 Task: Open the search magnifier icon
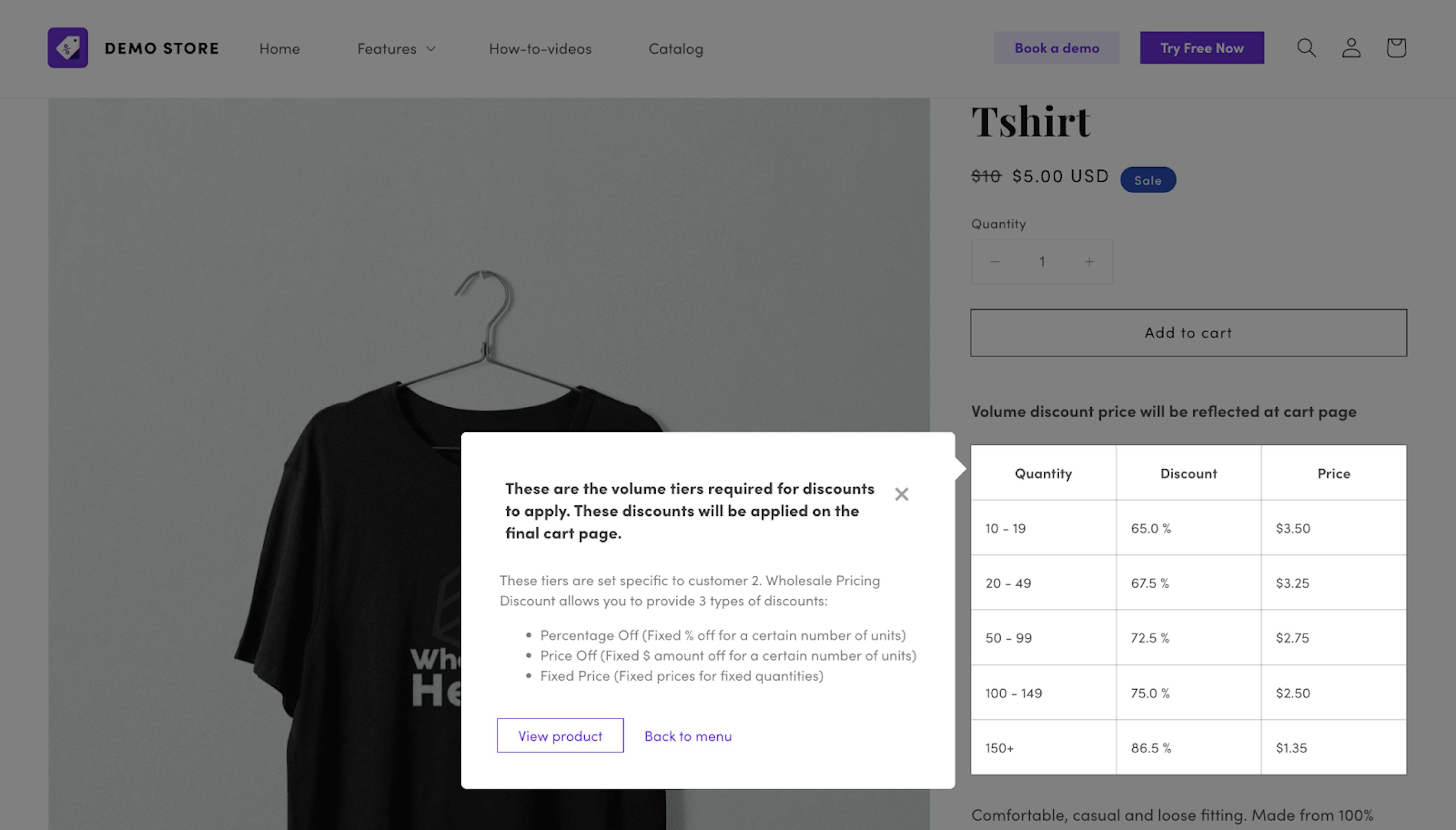click(x=1306, y=48)
